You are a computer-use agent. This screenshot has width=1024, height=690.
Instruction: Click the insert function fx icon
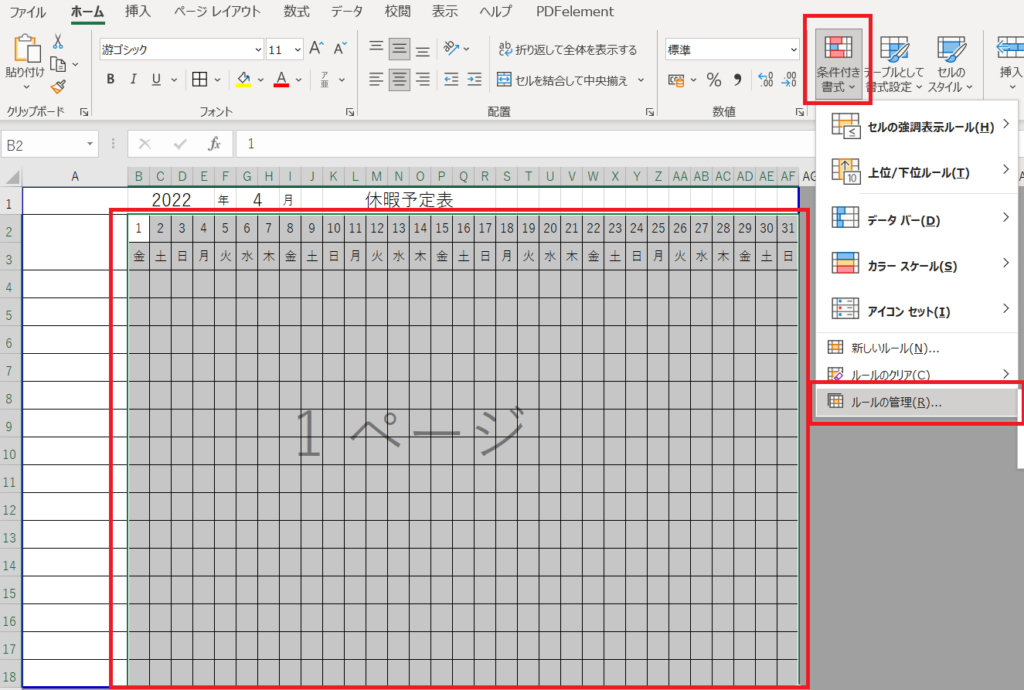(213, 144)
